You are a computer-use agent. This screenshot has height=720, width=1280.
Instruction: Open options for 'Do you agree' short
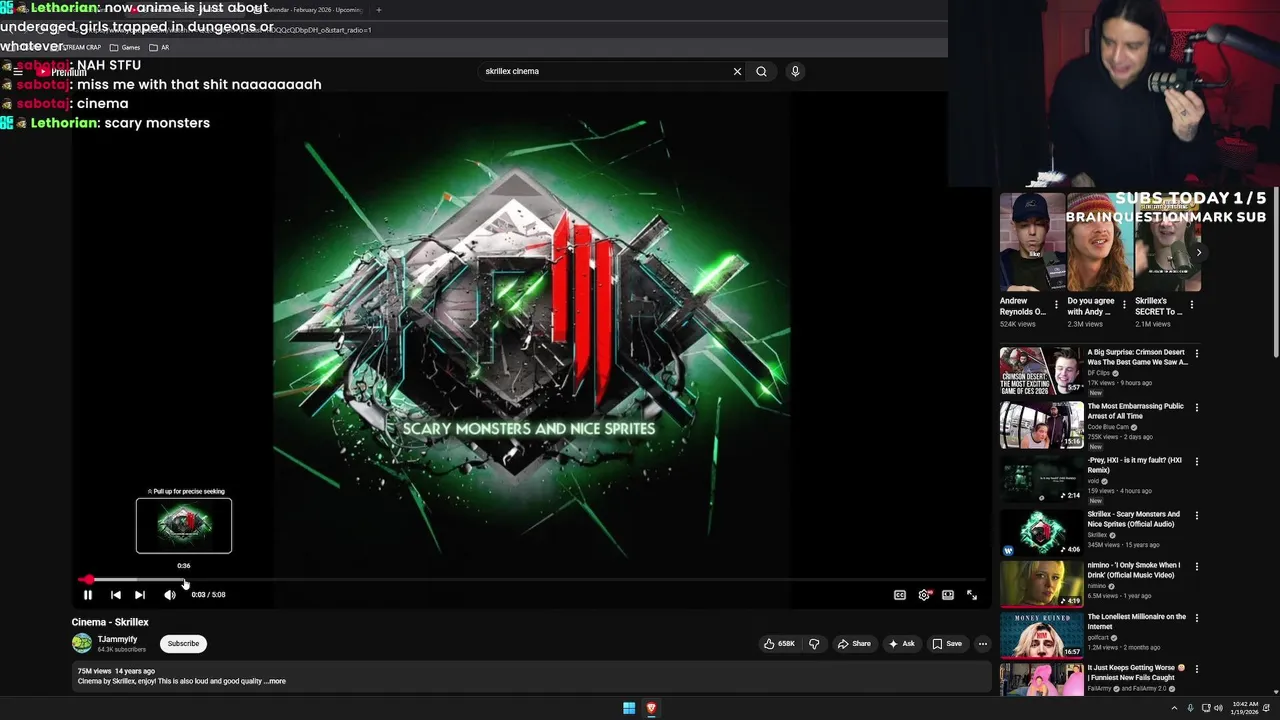pos(1124,304)
